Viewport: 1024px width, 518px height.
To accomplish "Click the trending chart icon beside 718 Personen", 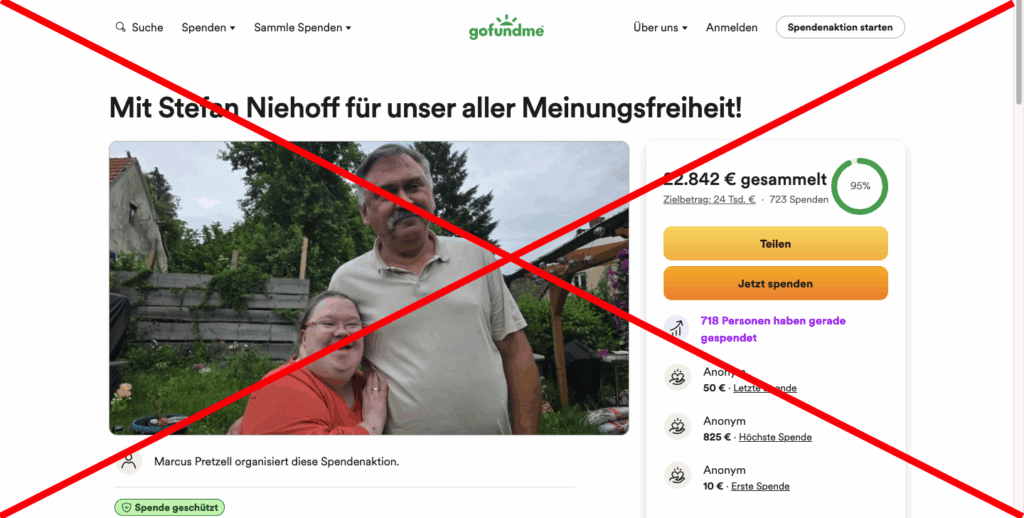I will [x=677, y=329].
